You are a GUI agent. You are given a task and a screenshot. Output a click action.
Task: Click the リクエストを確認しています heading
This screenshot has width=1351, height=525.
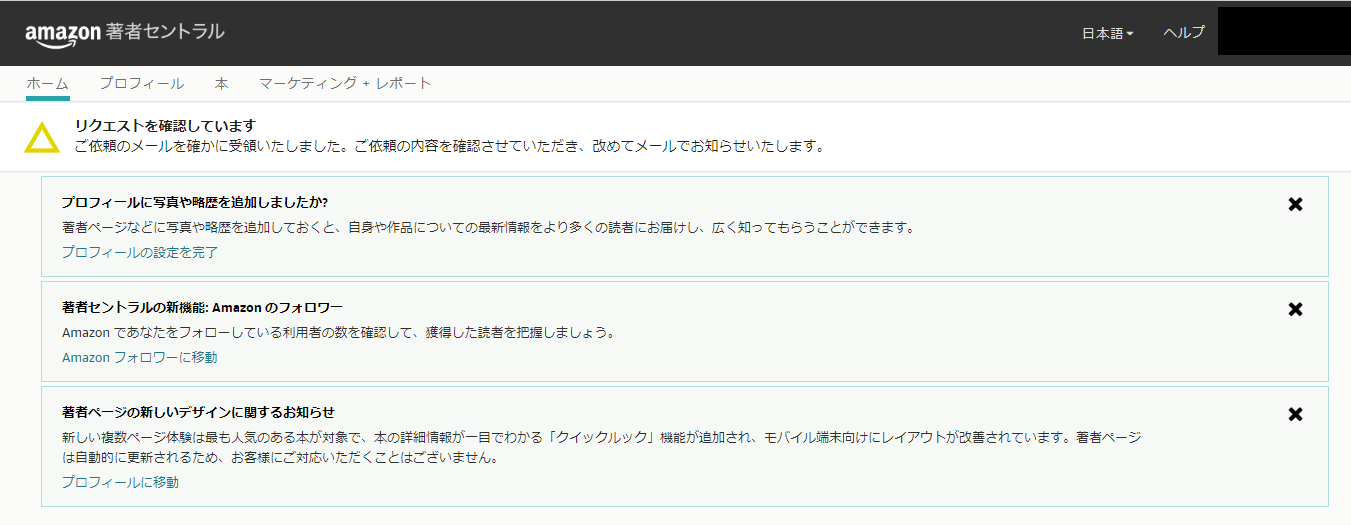[165, 125]
